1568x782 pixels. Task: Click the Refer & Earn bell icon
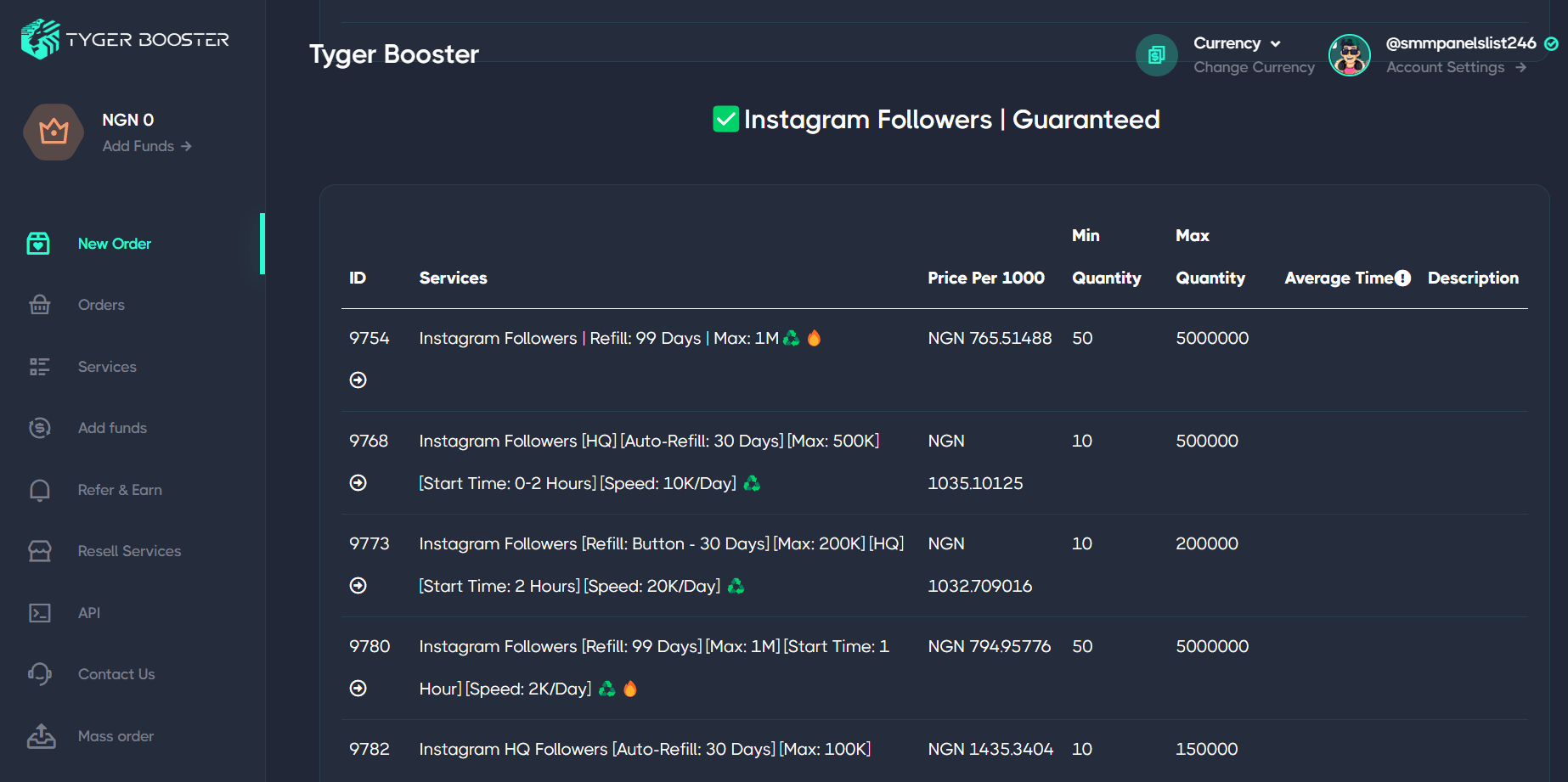tap(40, 490)
